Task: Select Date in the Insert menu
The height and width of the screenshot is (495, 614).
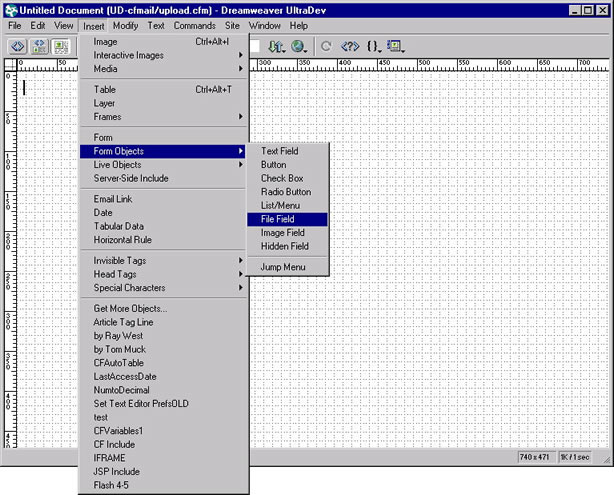Action: pyautogui.click(x=163, y=213)
